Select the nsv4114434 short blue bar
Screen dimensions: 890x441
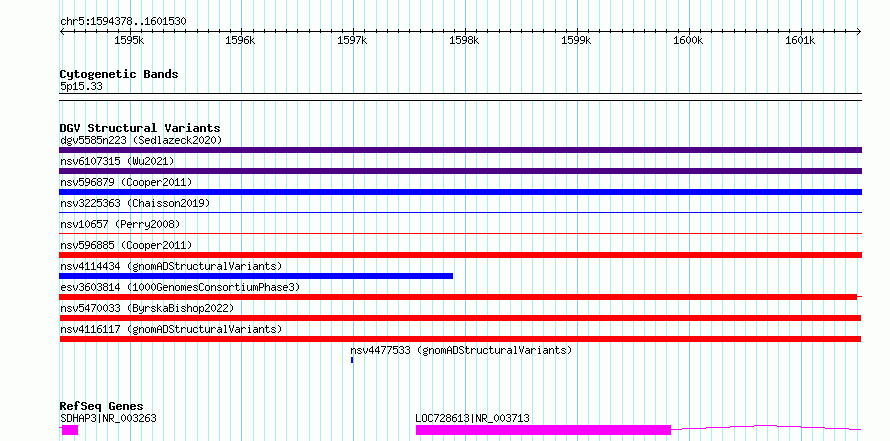coord(256,276)
